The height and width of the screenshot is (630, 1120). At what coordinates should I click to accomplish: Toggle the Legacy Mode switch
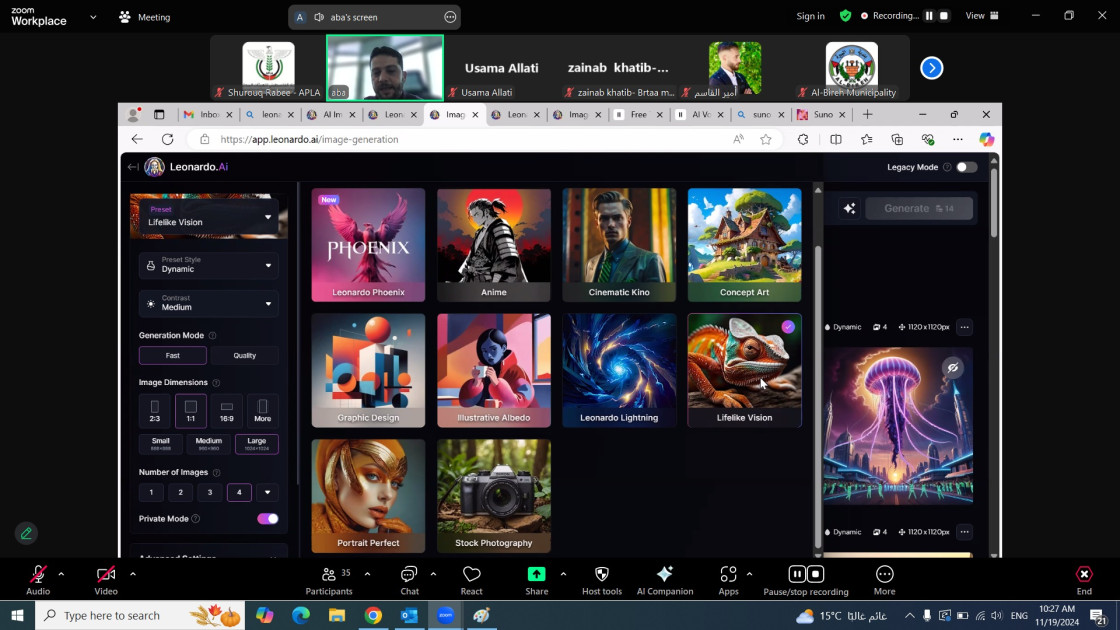coord(966,167)
